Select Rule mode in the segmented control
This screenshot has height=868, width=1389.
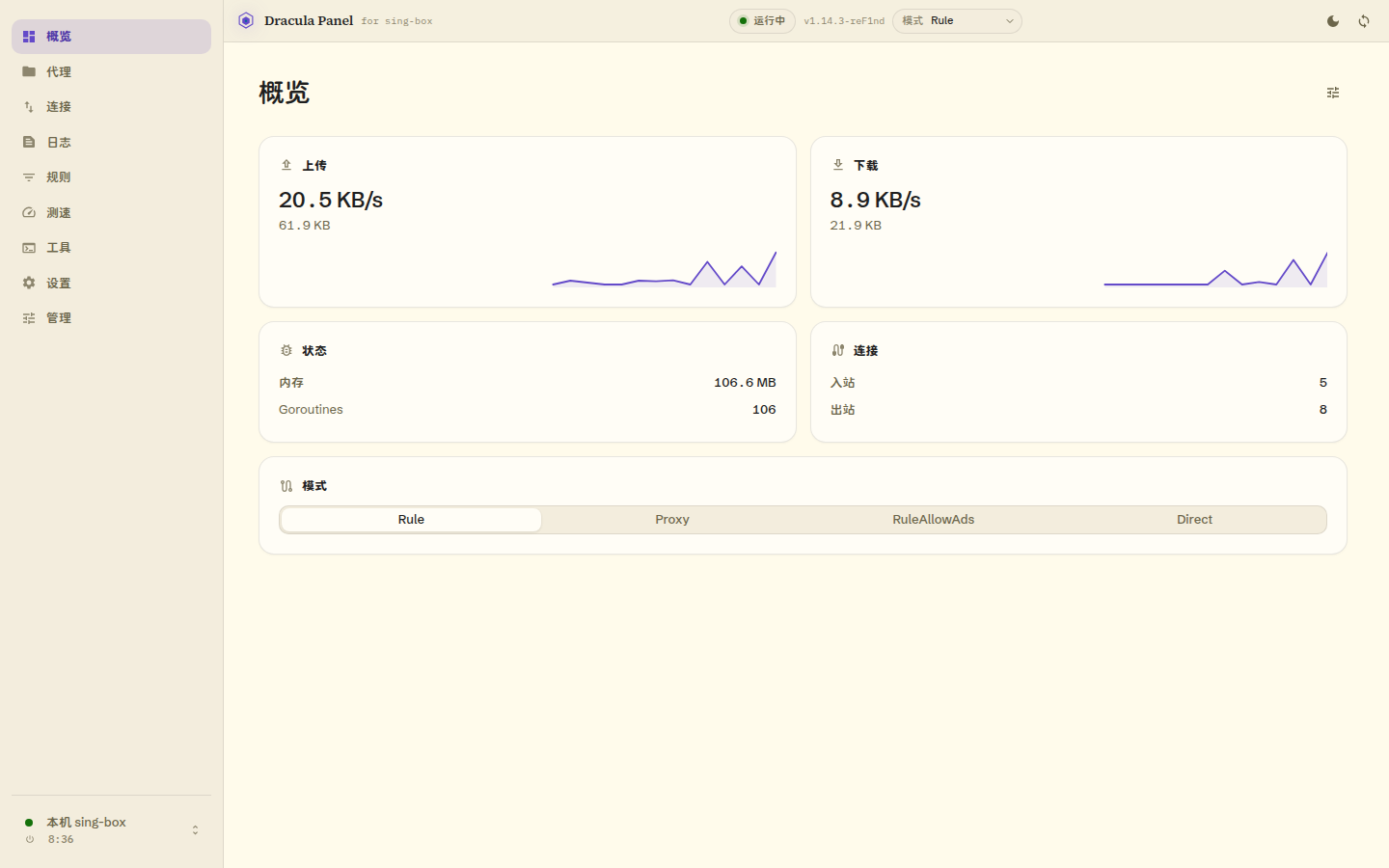411,520
